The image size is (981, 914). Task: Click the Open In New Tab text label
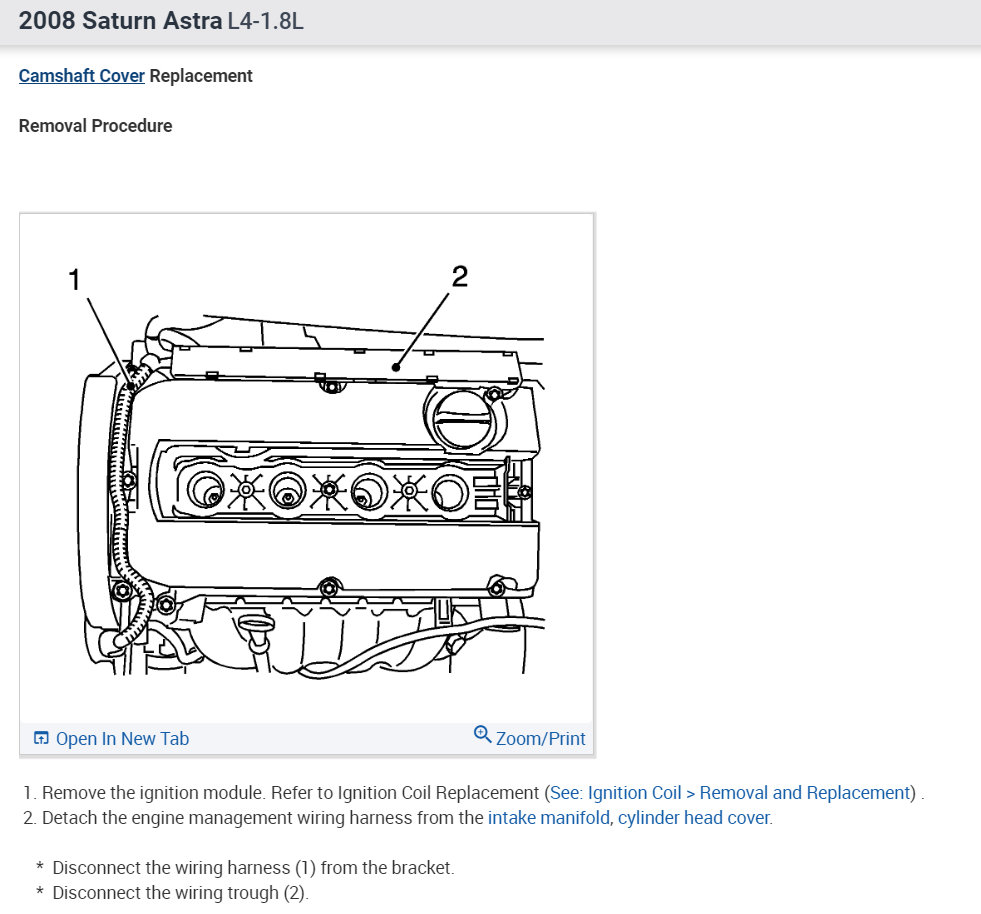(122, 738)
